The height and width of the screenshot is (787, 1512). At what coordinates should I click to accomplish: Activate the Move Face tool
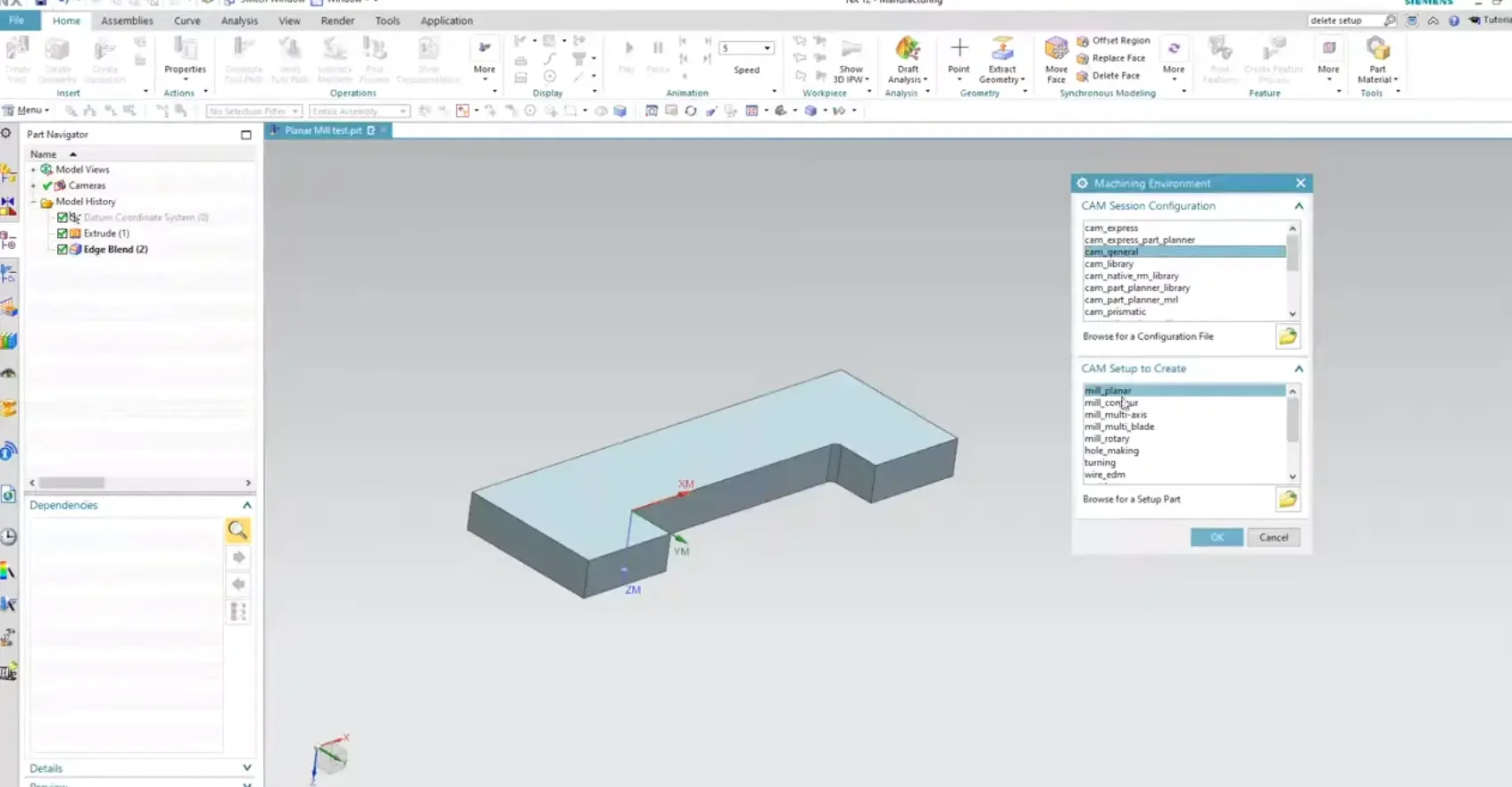pos(1056,60)
